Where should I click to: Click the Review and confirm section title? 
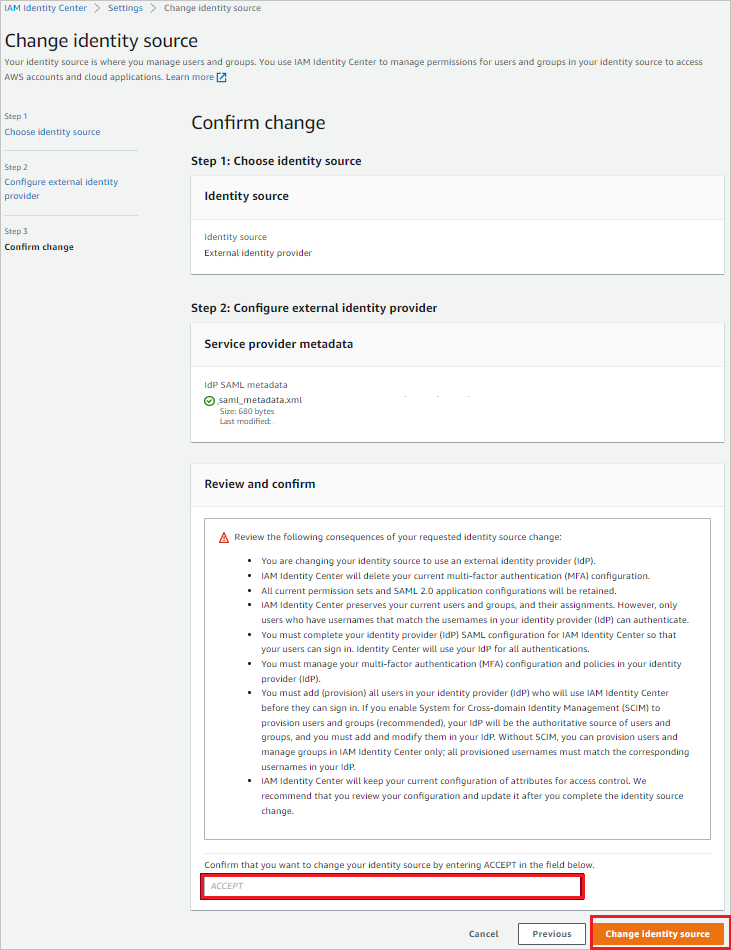pyautogui.click(x=258, y=484)
